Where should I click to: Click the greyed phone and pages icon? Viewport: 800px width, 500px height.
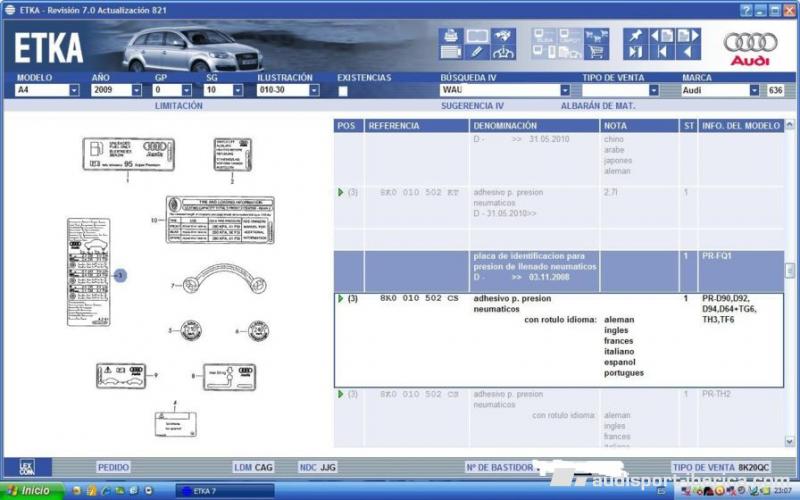570,52
